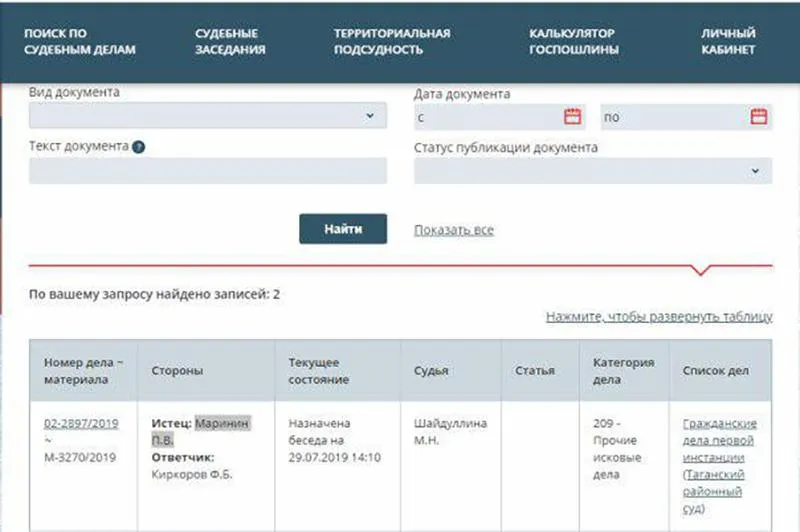Click the date-to field labeled по
The width and height of the screenshot is (800, 532).
click(x=686, y=117)
